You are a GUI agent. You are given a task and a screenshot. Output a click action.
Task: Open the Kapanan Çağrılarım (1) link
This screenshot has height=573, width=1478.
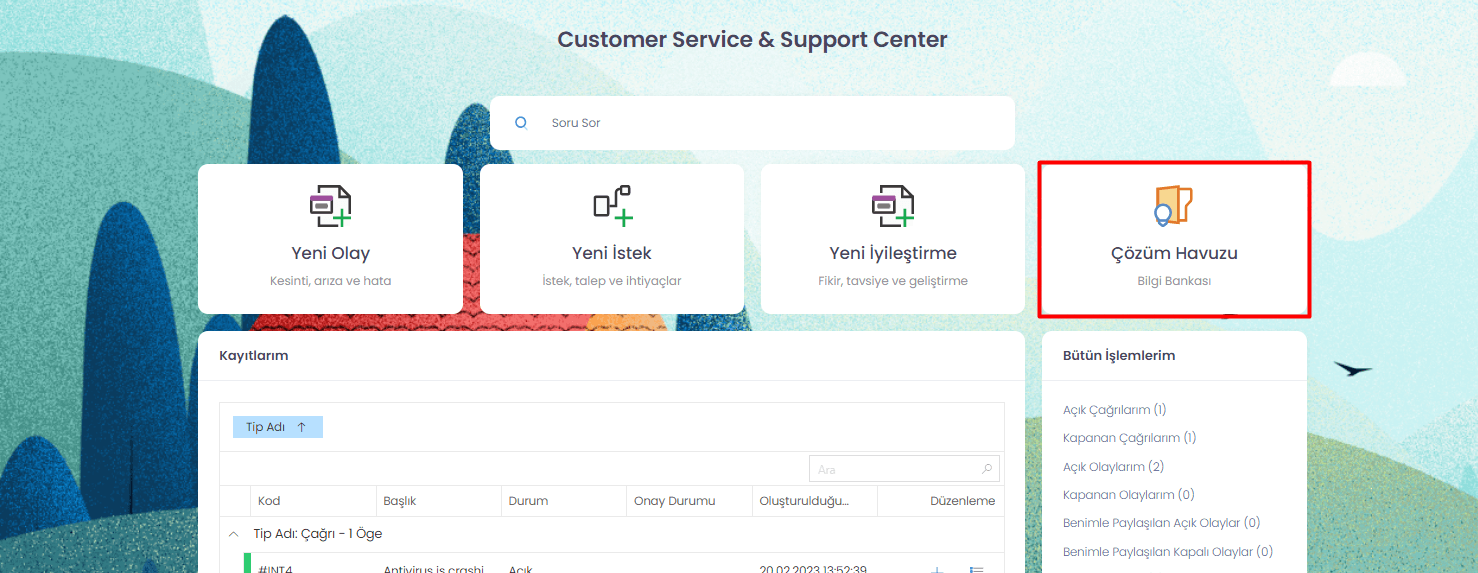1130,438
